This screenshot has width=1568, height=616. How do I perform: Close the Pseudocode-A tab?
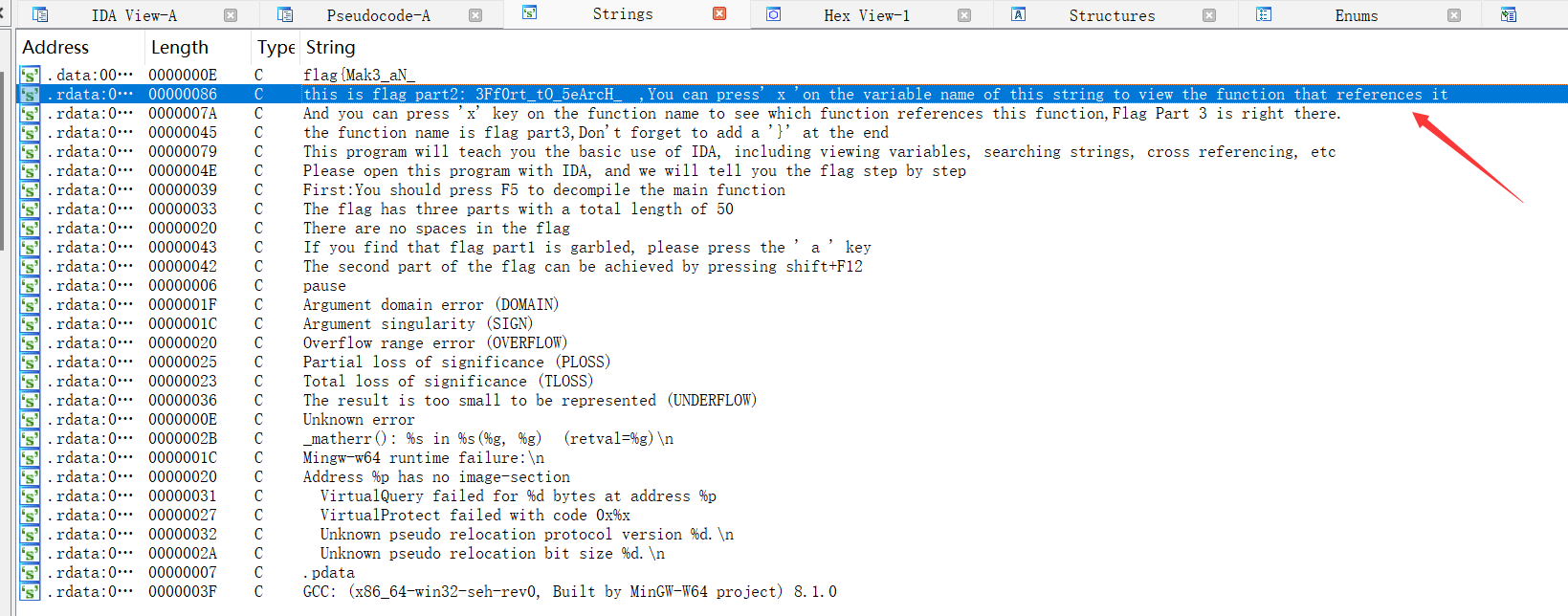pos(475,15)
